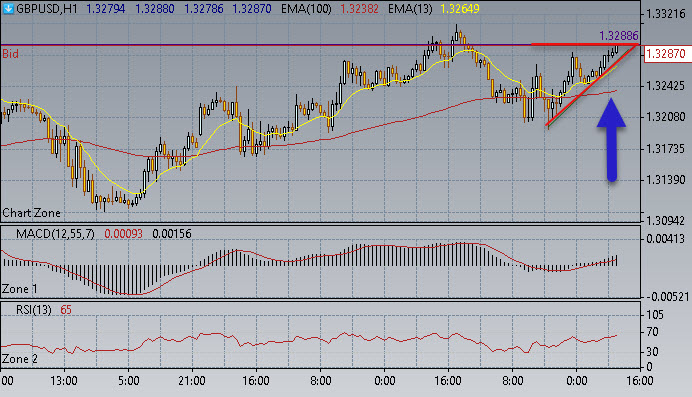Click the 13:00 time axis label

click(x=64, y=381)
